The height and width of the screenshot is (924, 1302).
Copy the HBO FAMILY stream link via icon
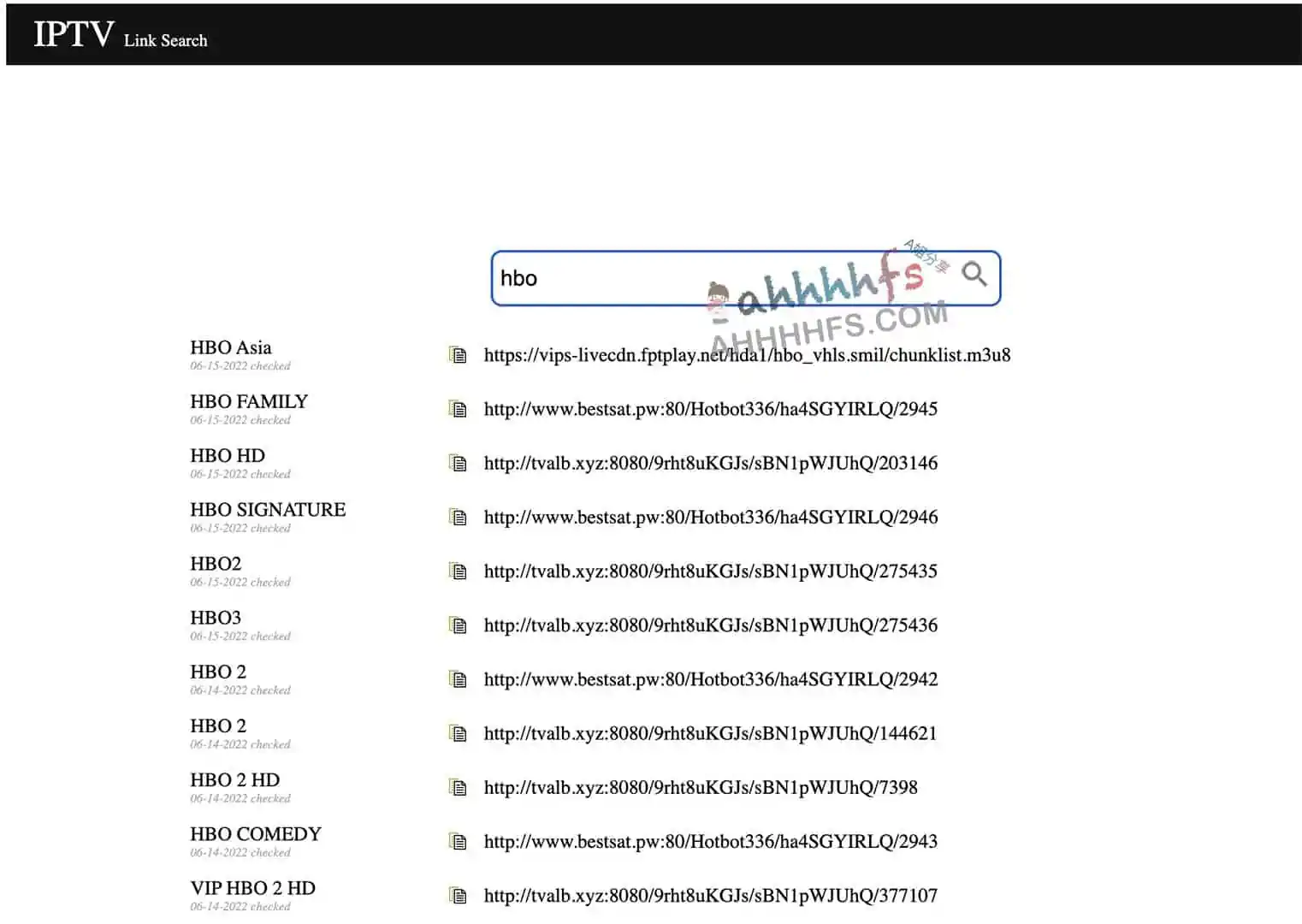459,409
